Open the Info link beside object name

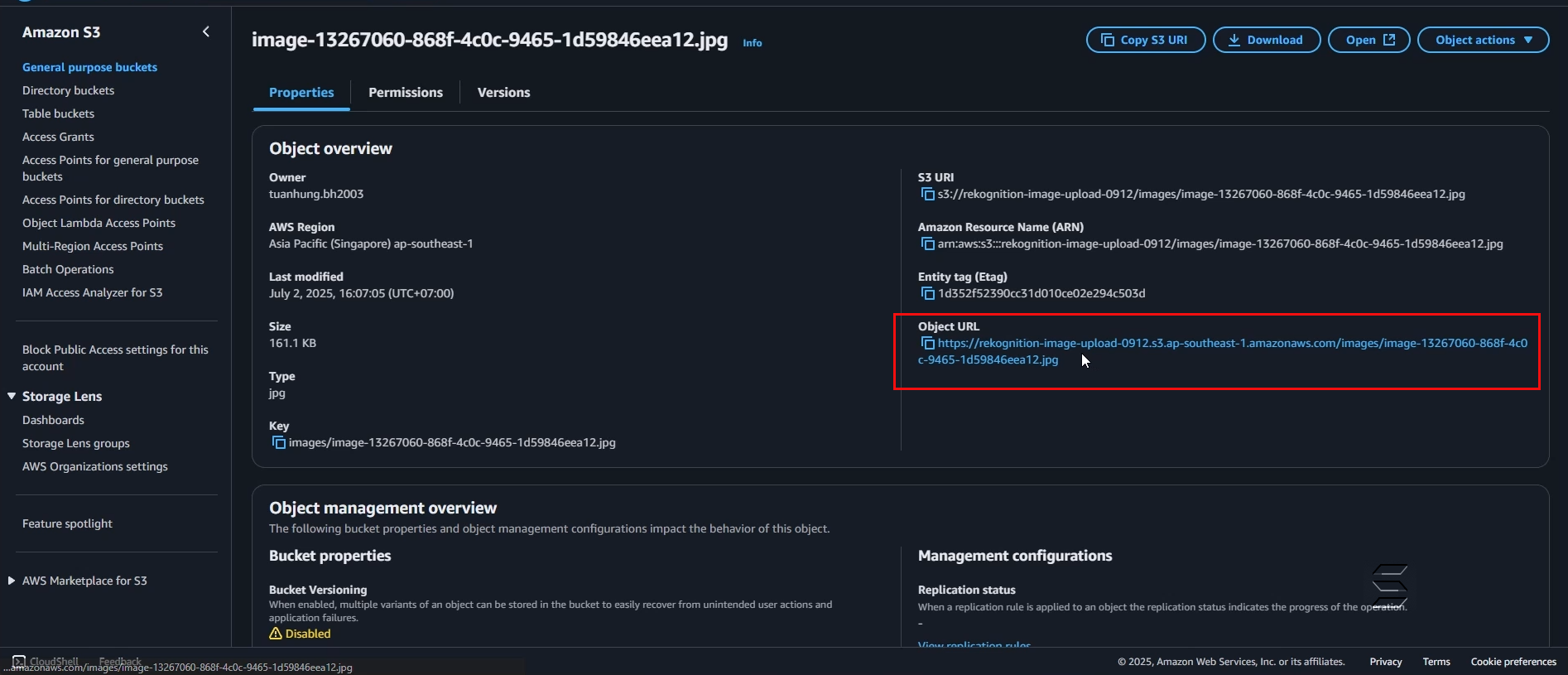click(753, 43)
